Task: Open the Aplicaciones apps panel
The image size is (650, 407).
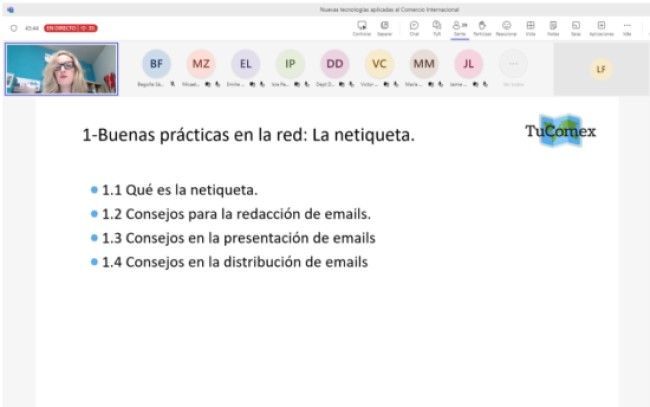Action: 601,25
